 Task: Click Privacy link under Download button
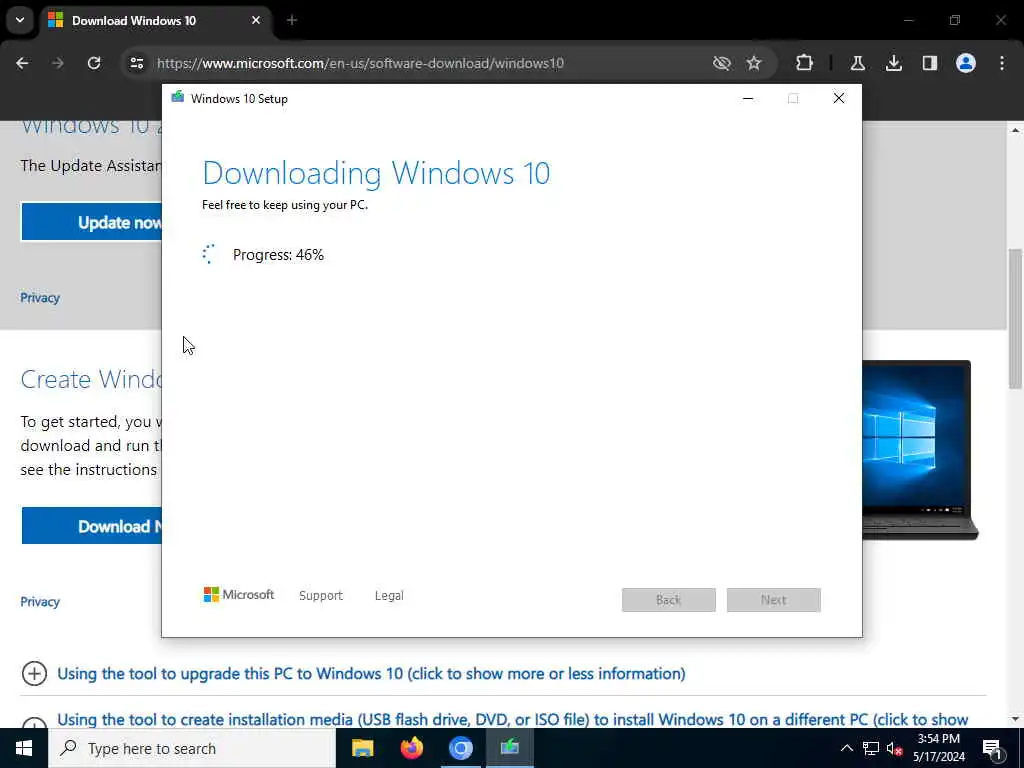coord(40,602)
